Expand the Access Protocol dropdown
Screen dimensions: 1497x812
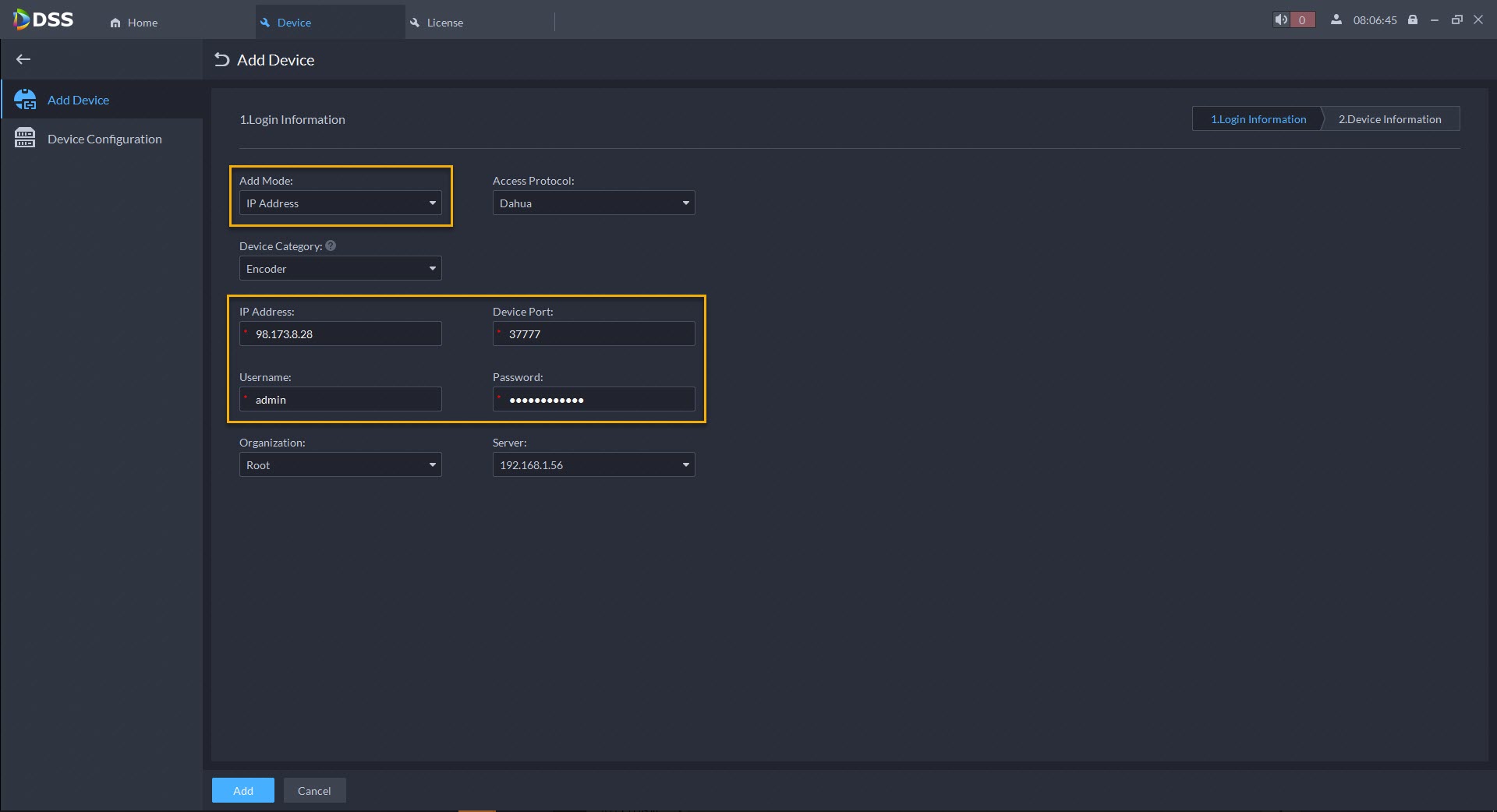pyautogui.click(x=593, y=203)
